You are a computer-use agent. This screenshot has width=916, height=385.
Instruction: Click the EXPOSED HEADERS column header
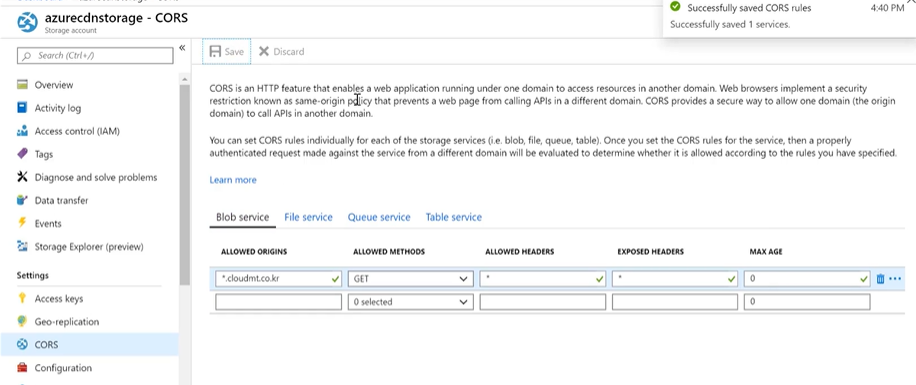[x=650, y=252]
